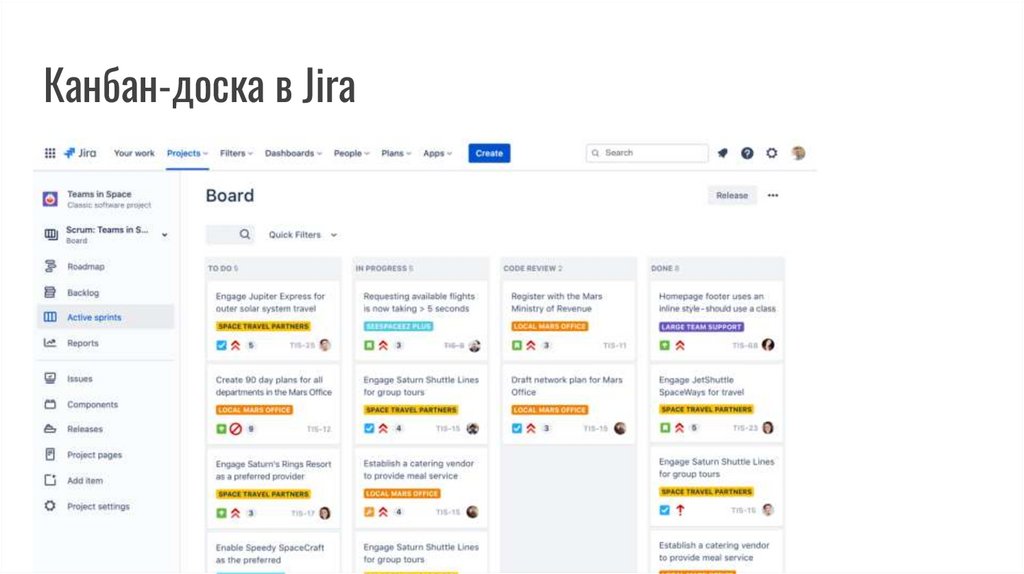
Task: Focus the board search input box
Action: coord(229,234)
